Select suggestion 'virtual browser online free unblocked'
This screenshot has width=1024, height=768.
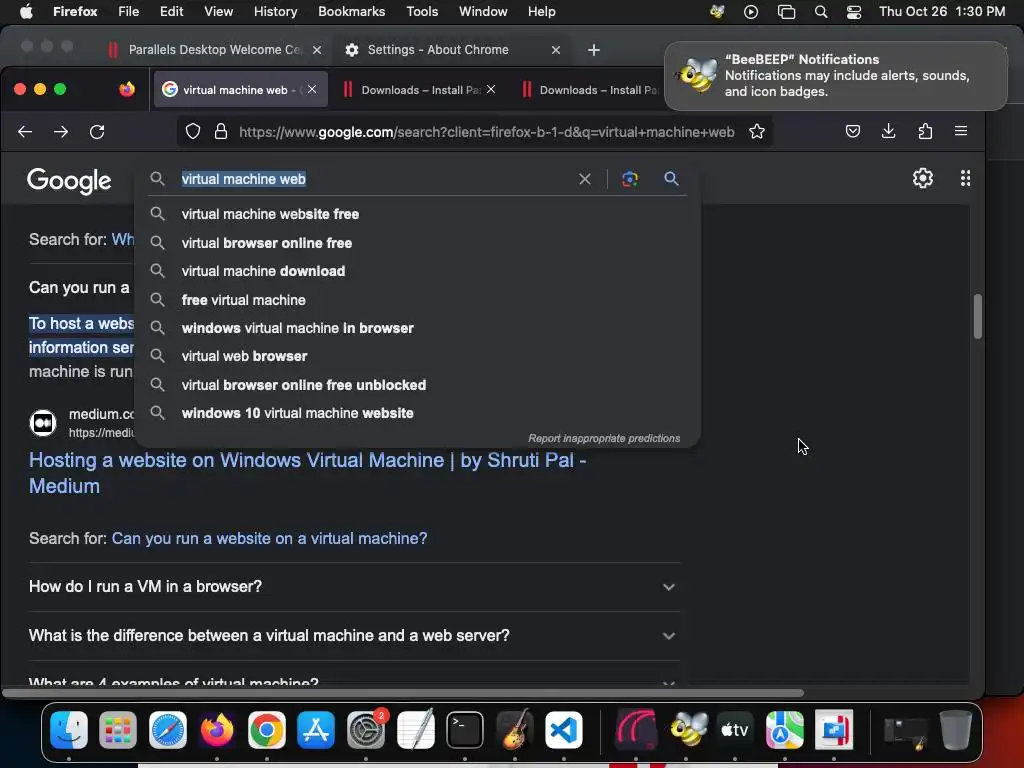point(417,385)
